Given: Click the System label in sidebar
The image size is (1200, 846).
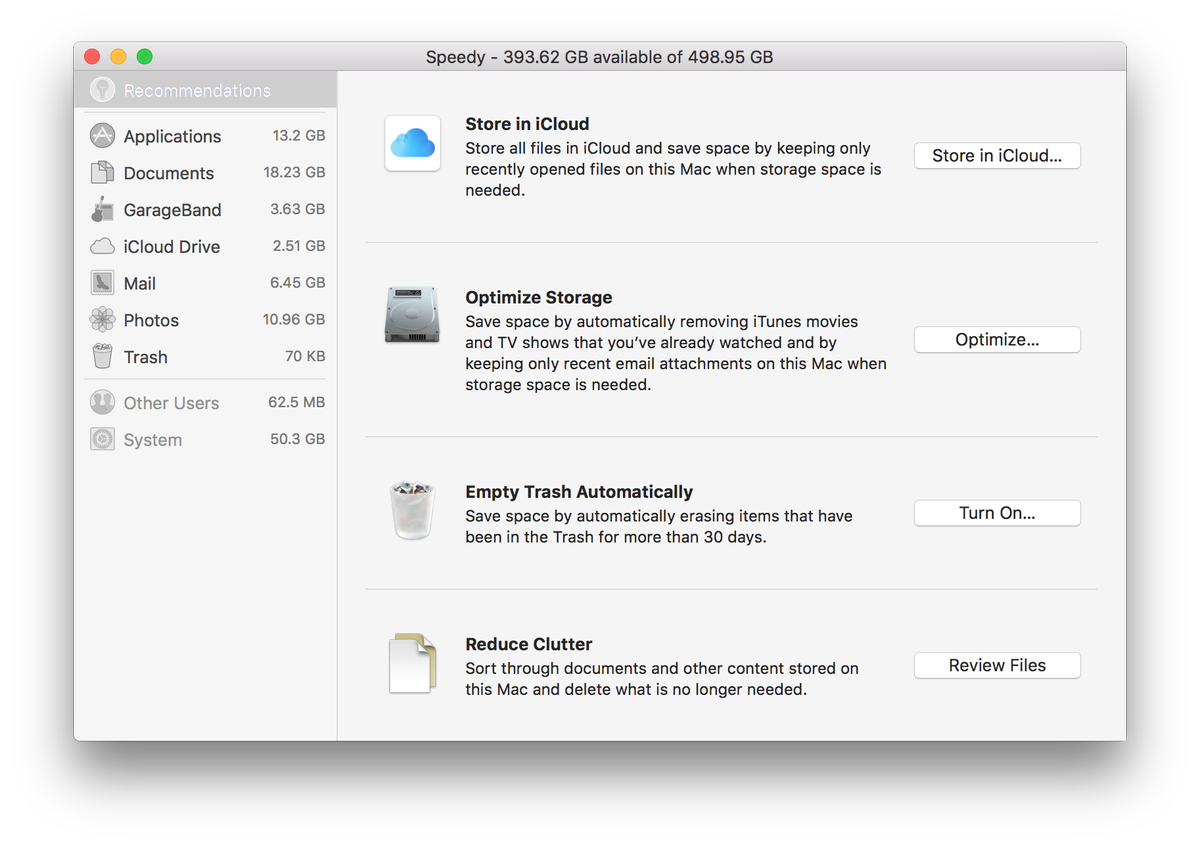Looking at the screenshot, I should (153, 440).
